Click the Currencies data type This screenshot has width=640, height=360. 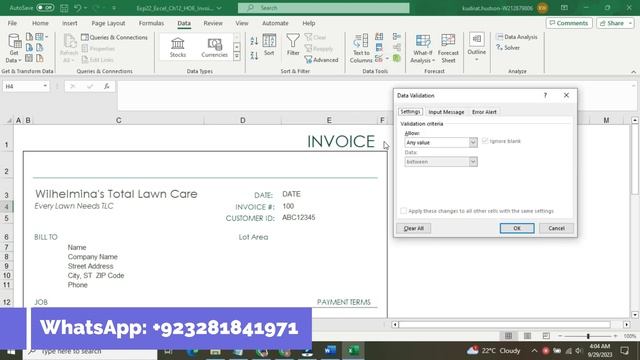click(x=214, y=47)
